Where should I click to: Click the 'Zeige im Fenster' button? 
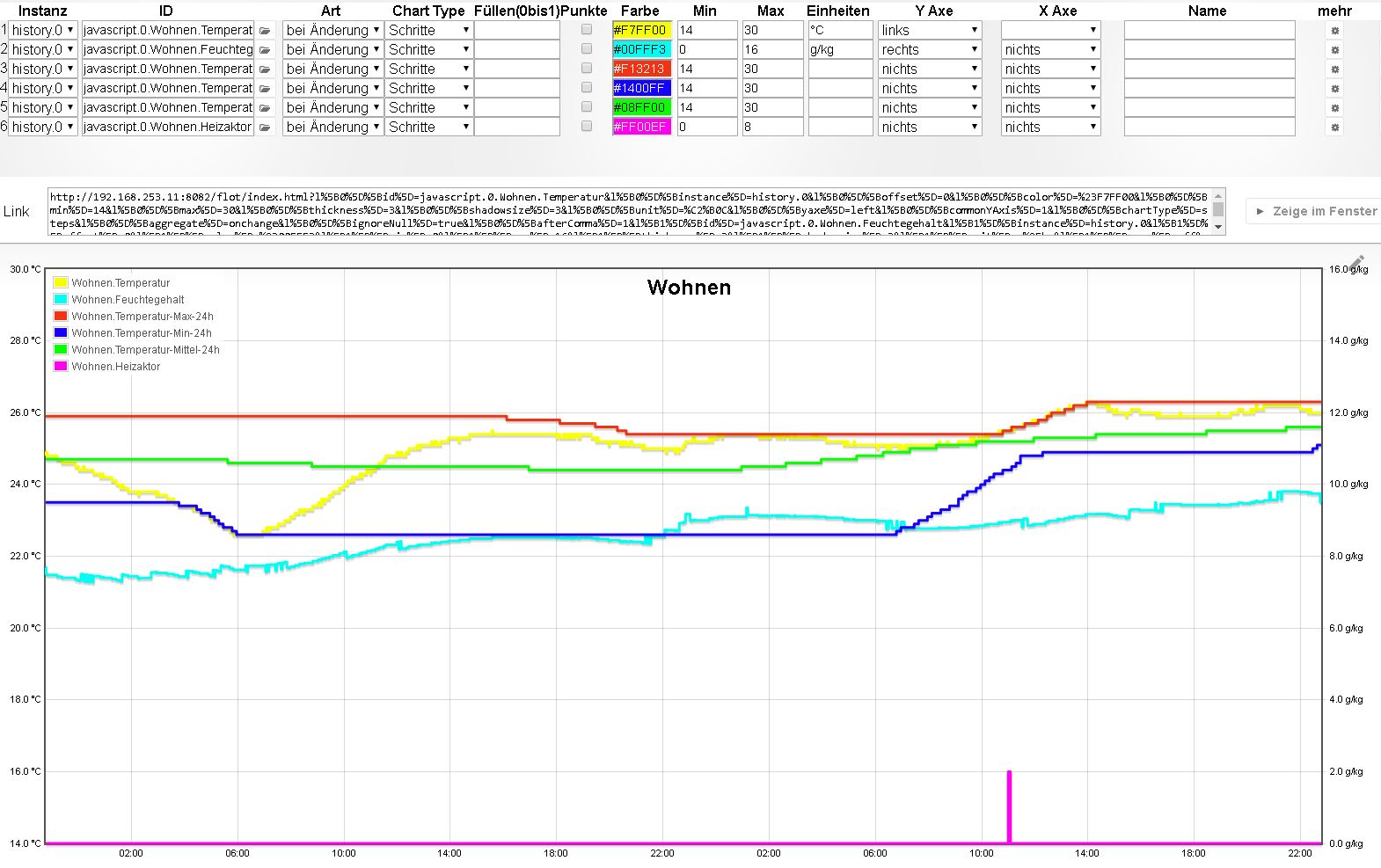[1316, 211]
